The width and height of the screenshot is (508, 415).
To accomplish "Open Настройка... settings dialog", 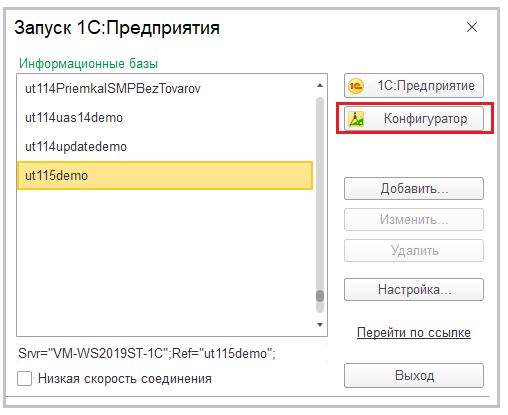I will tap(414, 289).
